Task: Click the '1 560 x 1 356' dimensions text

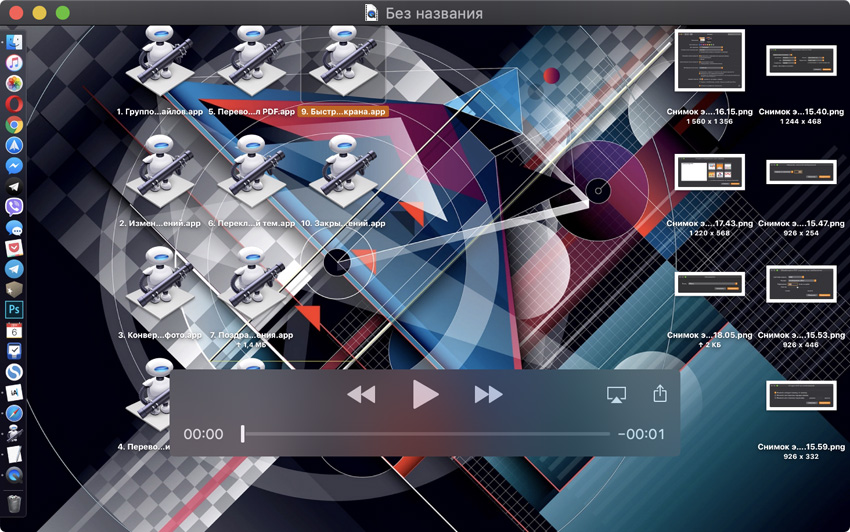Action: [710, 121]
